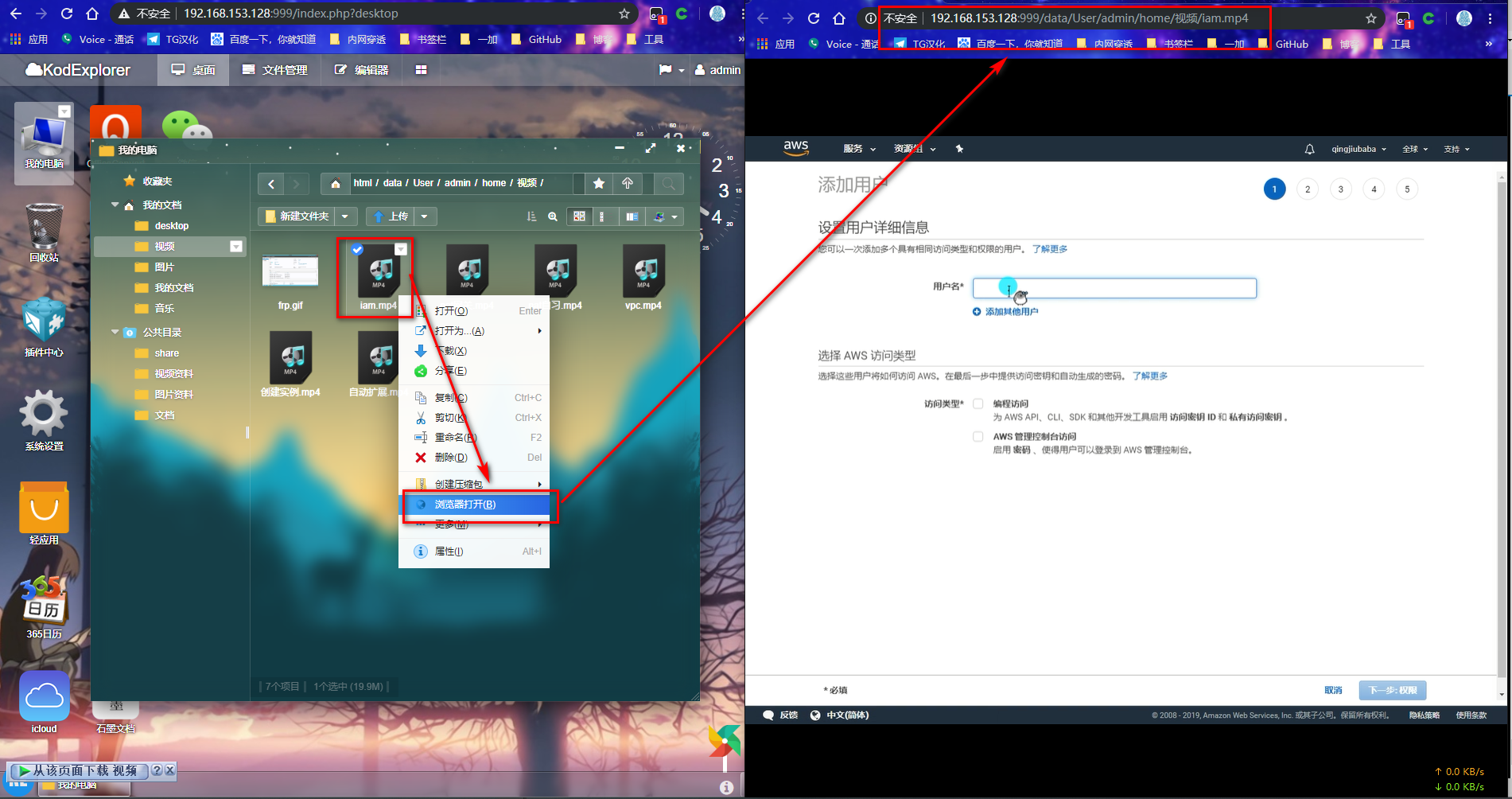
Task: Open the Recycle Bin (回收站) desktop icon
Action: (x=45, y=232)
